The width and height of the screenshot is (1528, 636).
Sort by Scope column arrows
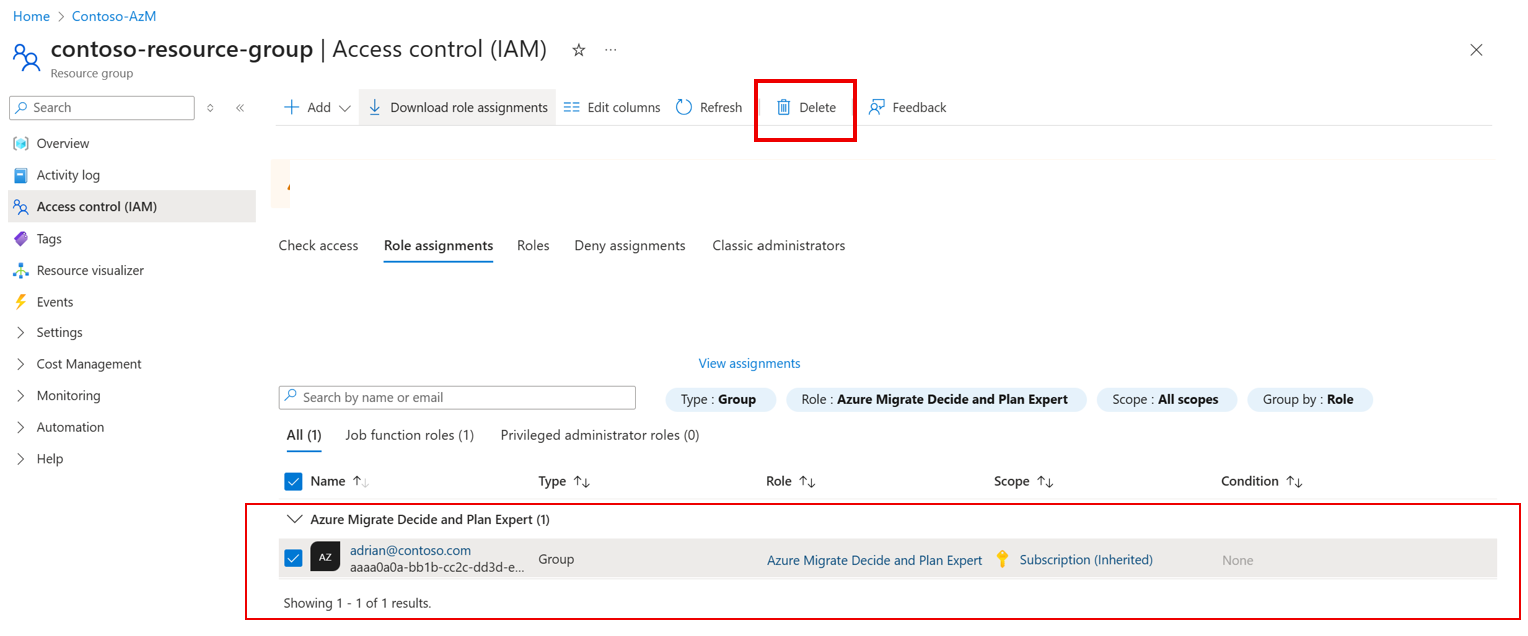(x=1045, y=482)
